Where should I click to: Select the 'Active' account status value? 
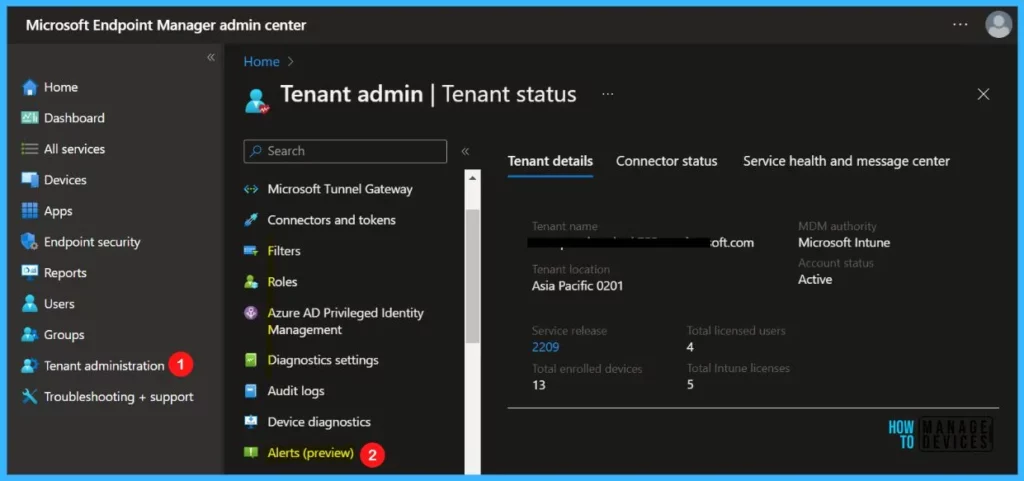815,279
